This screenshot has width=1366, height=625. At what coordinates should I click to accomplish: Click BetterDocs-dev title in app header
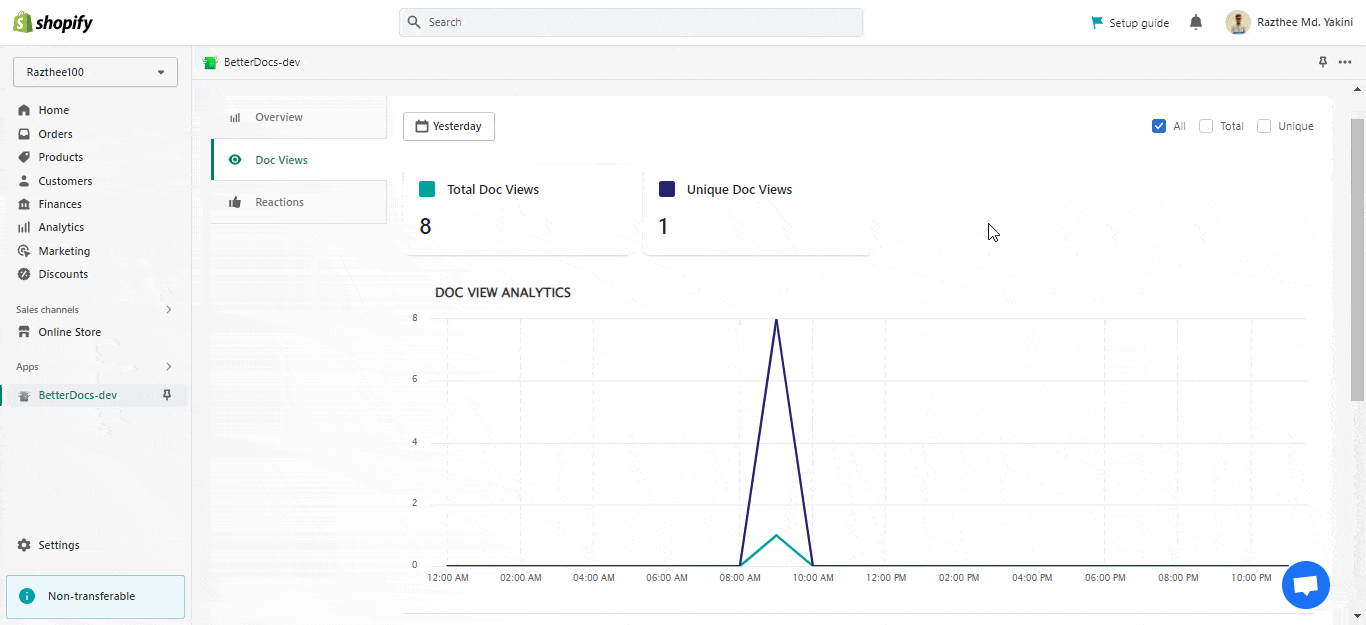[x=262, y=62]
